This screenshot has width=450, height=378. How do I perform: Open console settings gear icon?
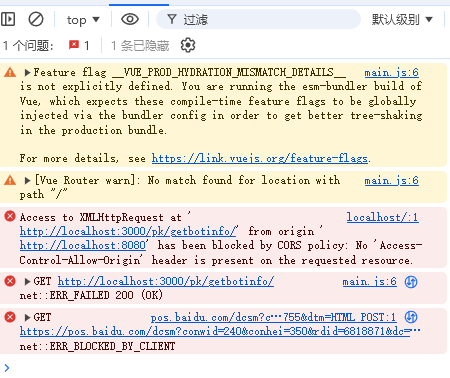coord(188,45)
